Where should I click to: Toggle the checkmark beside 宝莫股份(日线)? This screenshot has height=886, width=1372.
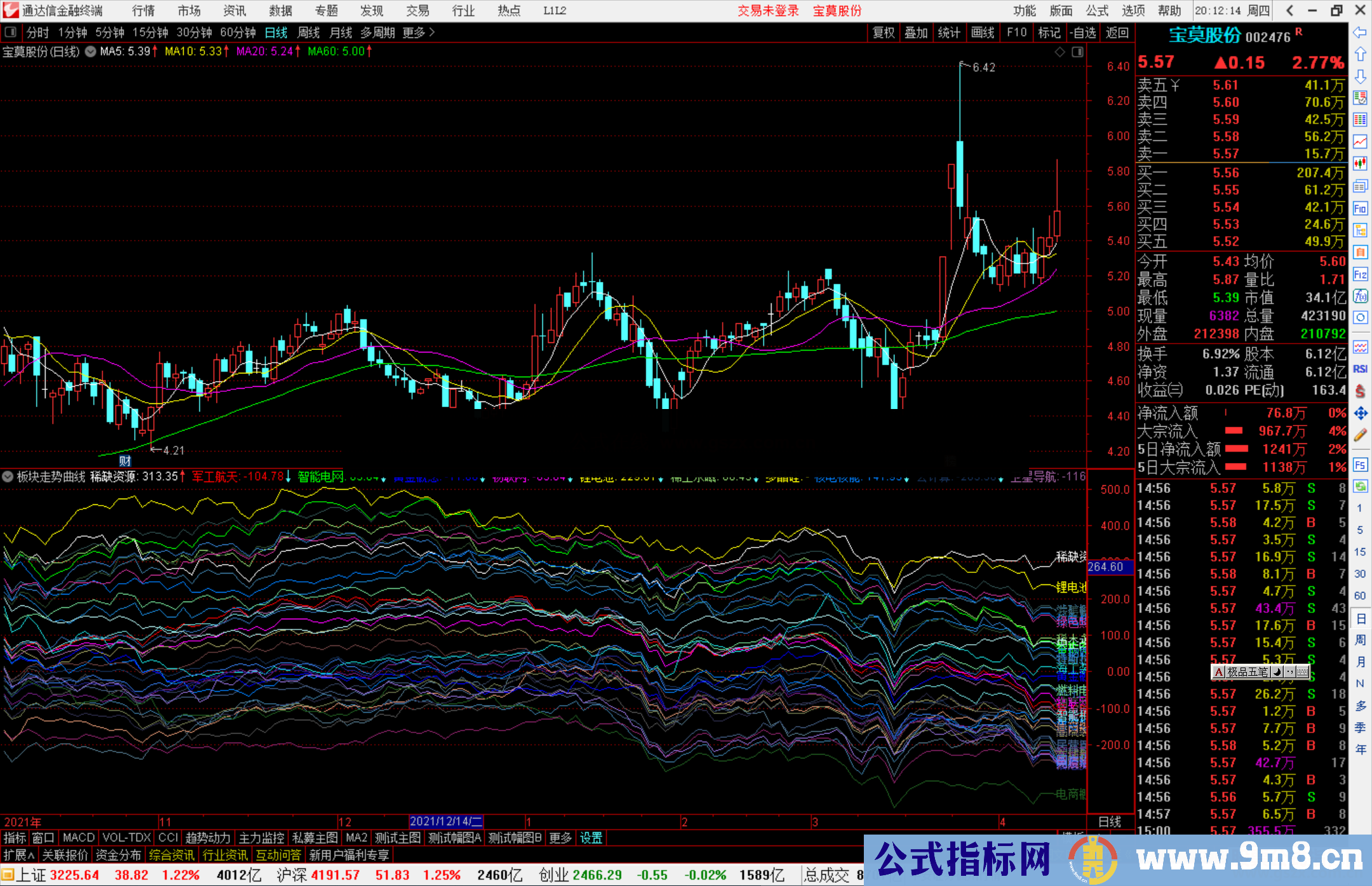click(x=90, y=51)
